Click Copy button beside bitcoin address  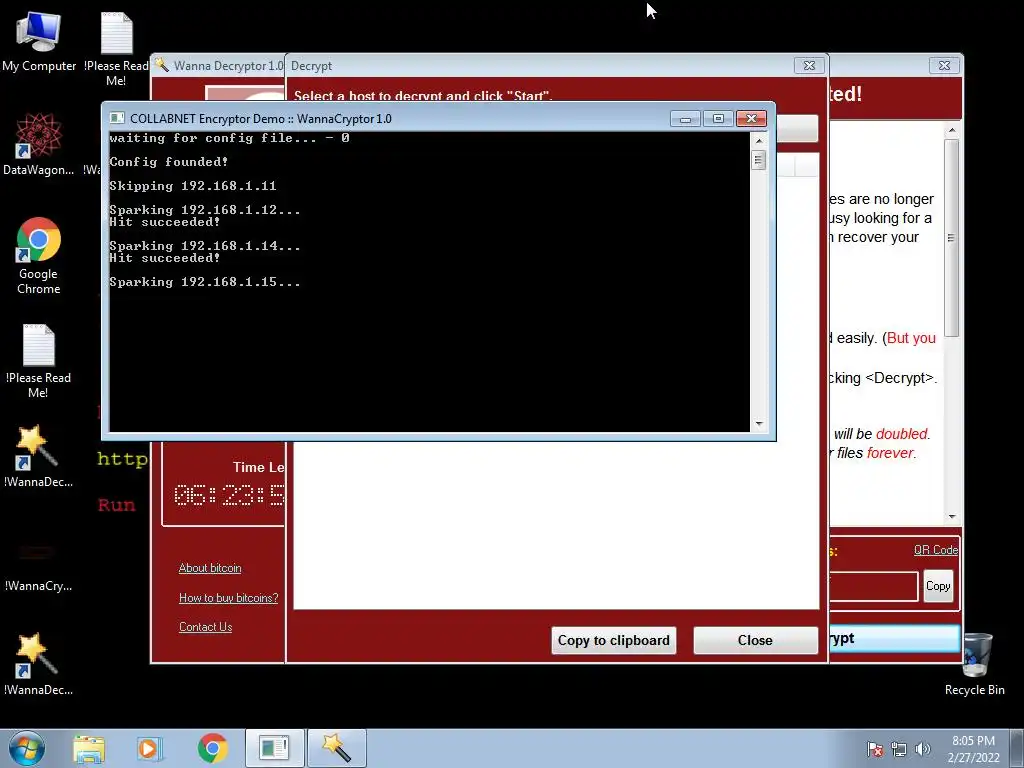pos(938,586)
